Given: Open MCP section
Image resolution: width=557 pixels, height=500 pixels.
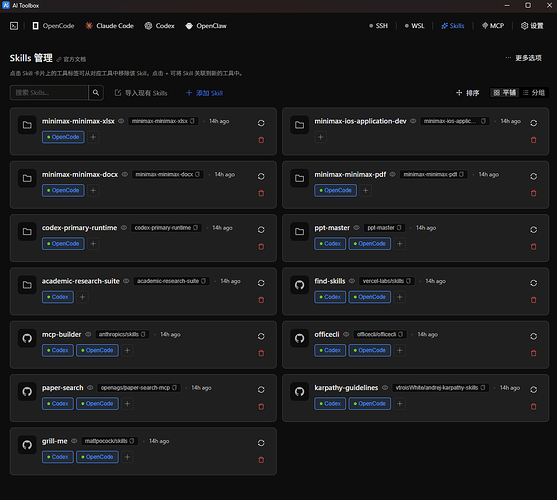Looking at the screenshot, I should [x=493, y=26].
